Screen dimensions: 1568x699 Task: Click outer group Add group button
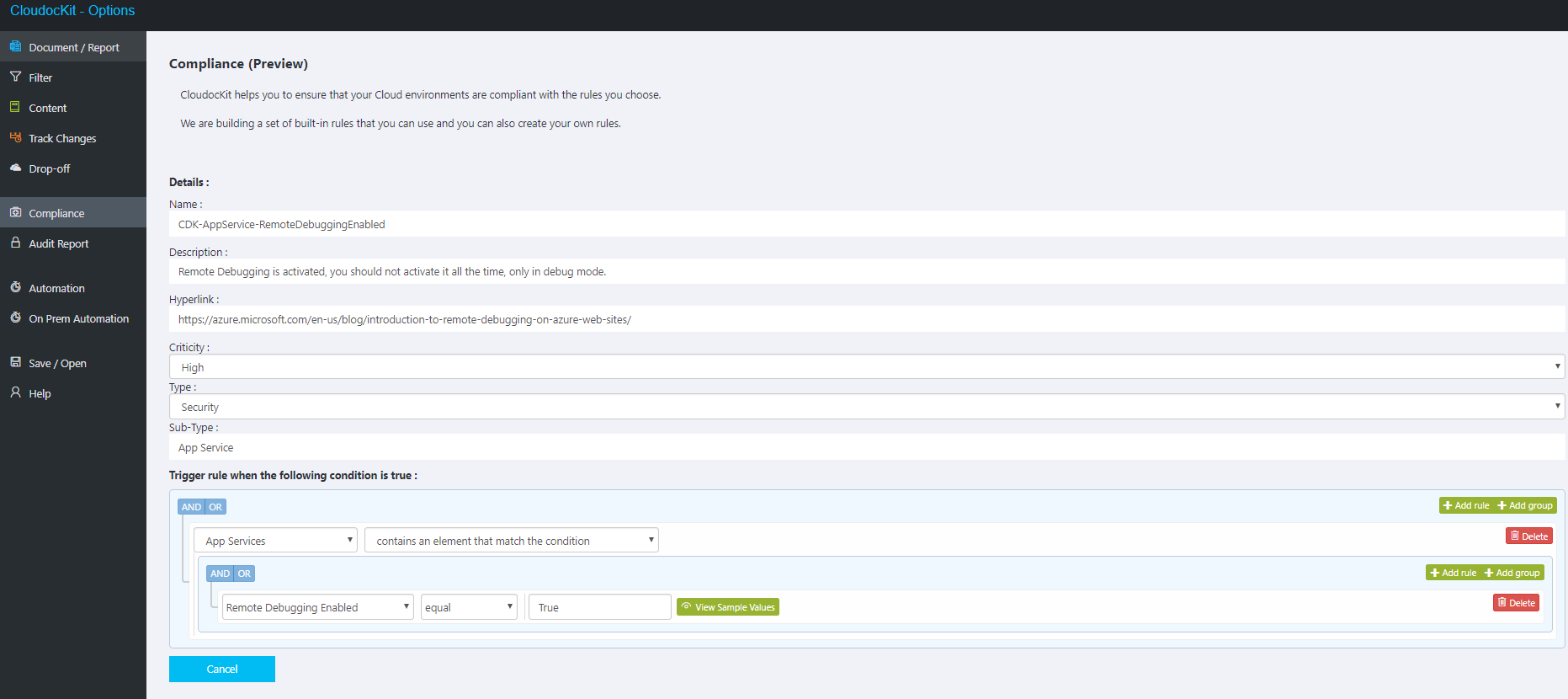(1525, 505)
